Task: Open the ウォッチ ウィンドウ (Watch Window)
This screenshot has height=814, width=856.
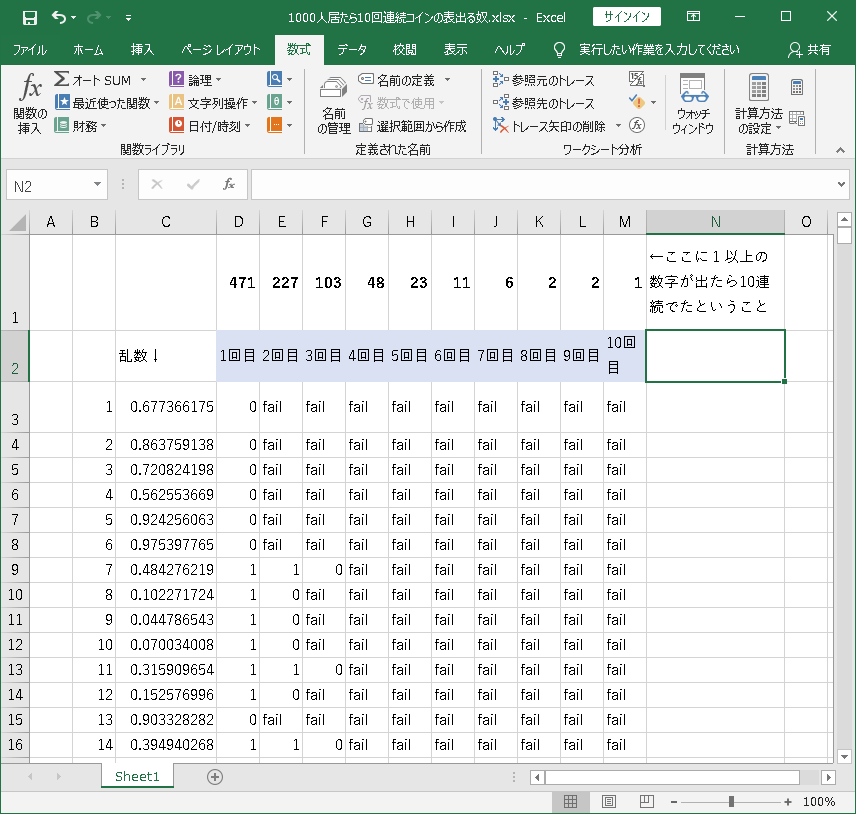Action: click(x=692, y=105)
